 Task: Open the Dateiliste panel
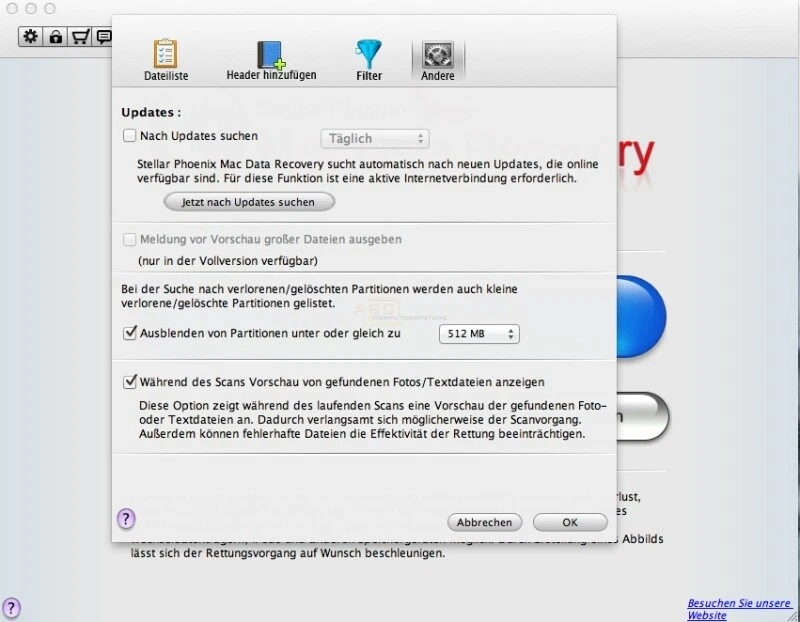(x=163, y=57)
